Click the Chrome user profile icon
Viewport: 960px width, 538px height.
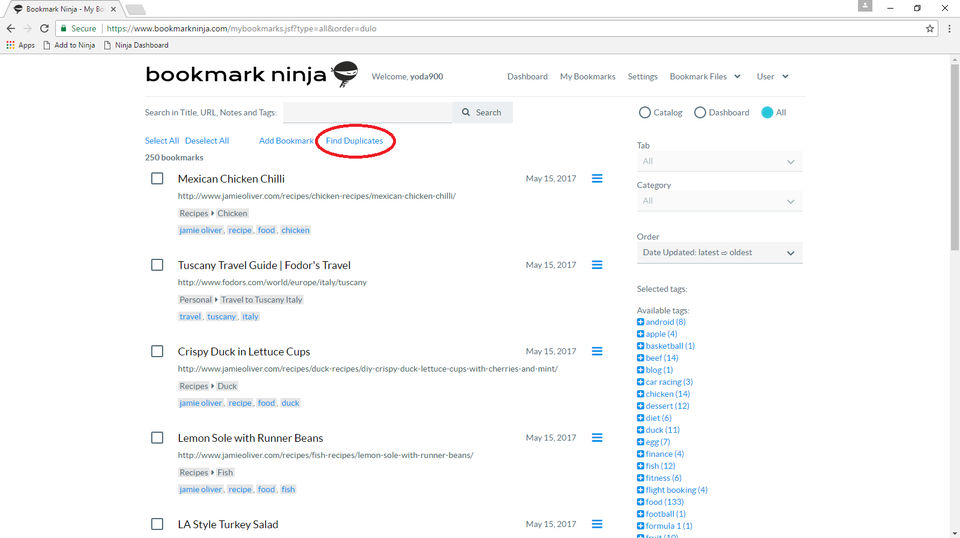(864, 6)
